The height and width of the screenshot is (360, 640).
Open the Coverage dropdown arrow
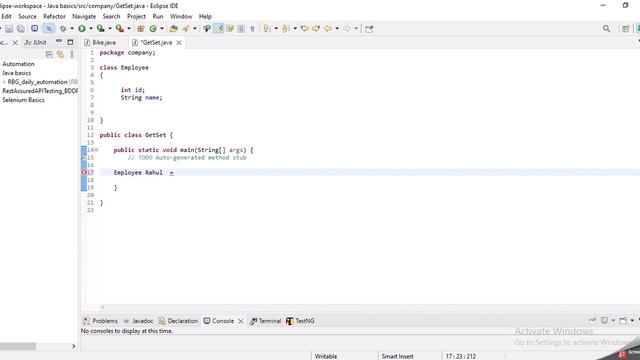pyautogui.click(x=109, y=29)
